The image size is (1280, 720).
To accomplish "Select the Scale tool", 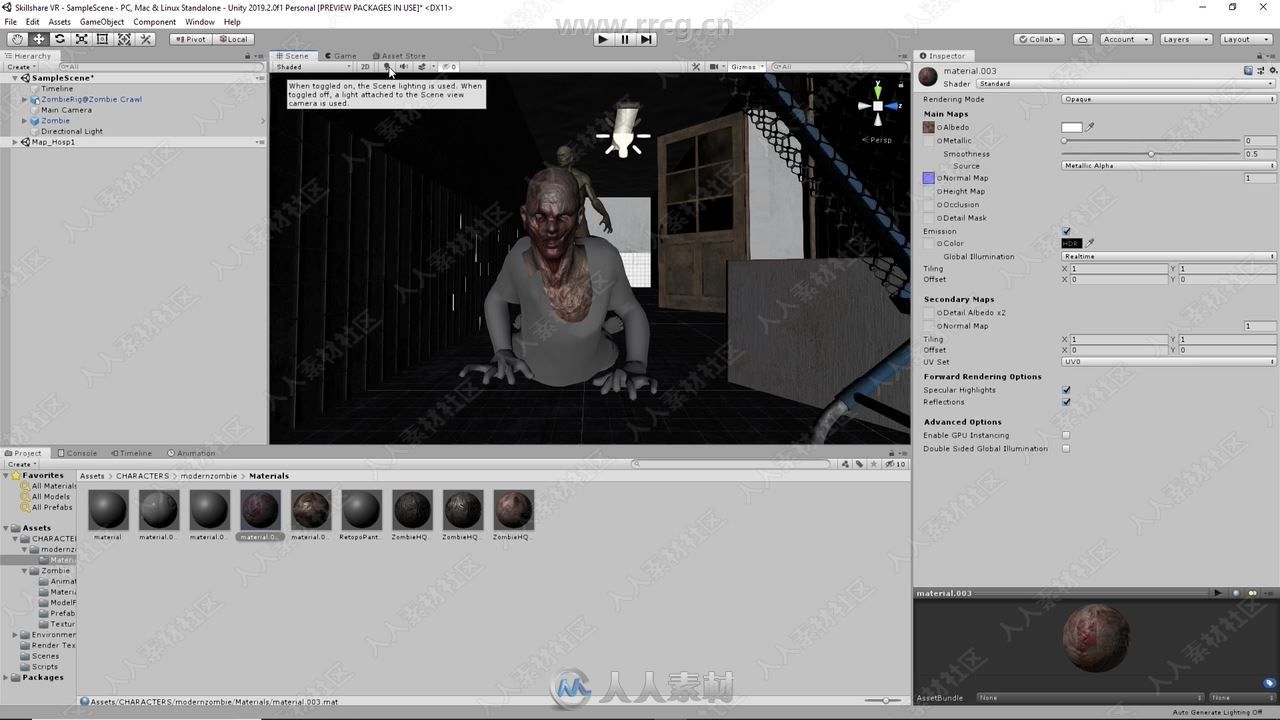I will [81, 39].
